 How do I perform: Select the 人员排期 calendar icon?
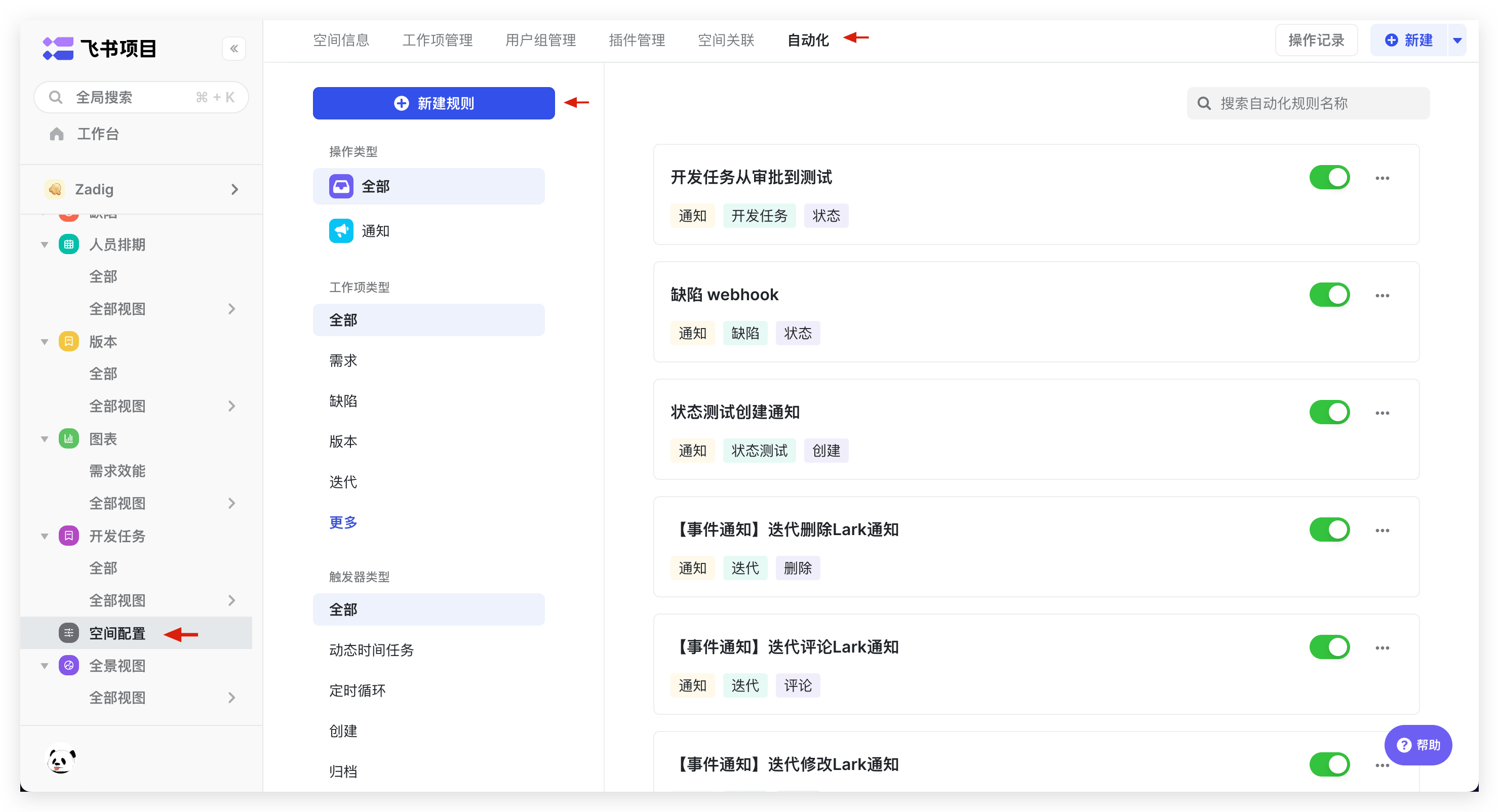tap(69, 243)
